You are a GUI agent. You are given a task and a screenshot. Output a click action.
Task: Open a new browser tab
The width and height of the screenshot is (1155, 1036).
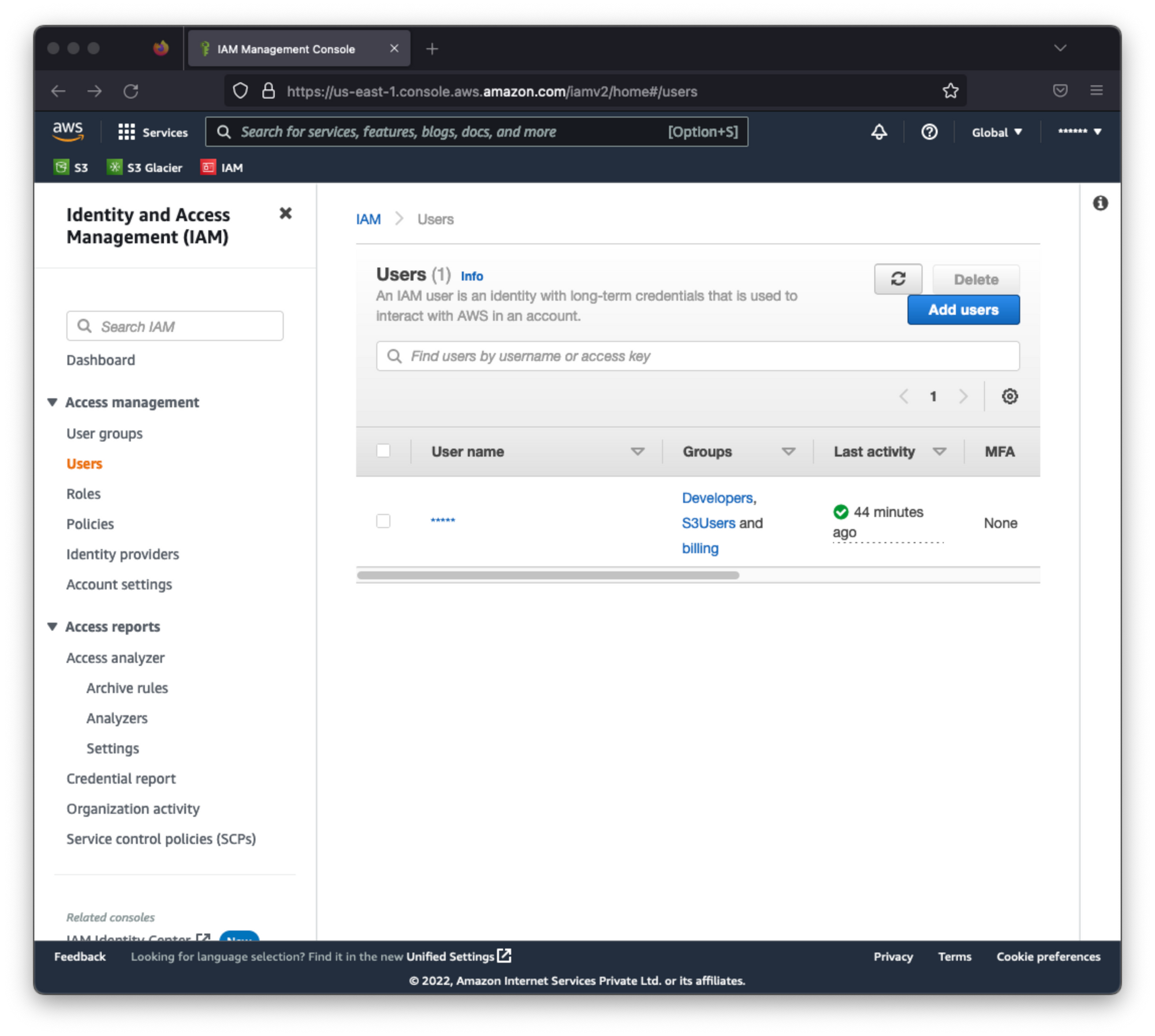click(x=432, y=49)
